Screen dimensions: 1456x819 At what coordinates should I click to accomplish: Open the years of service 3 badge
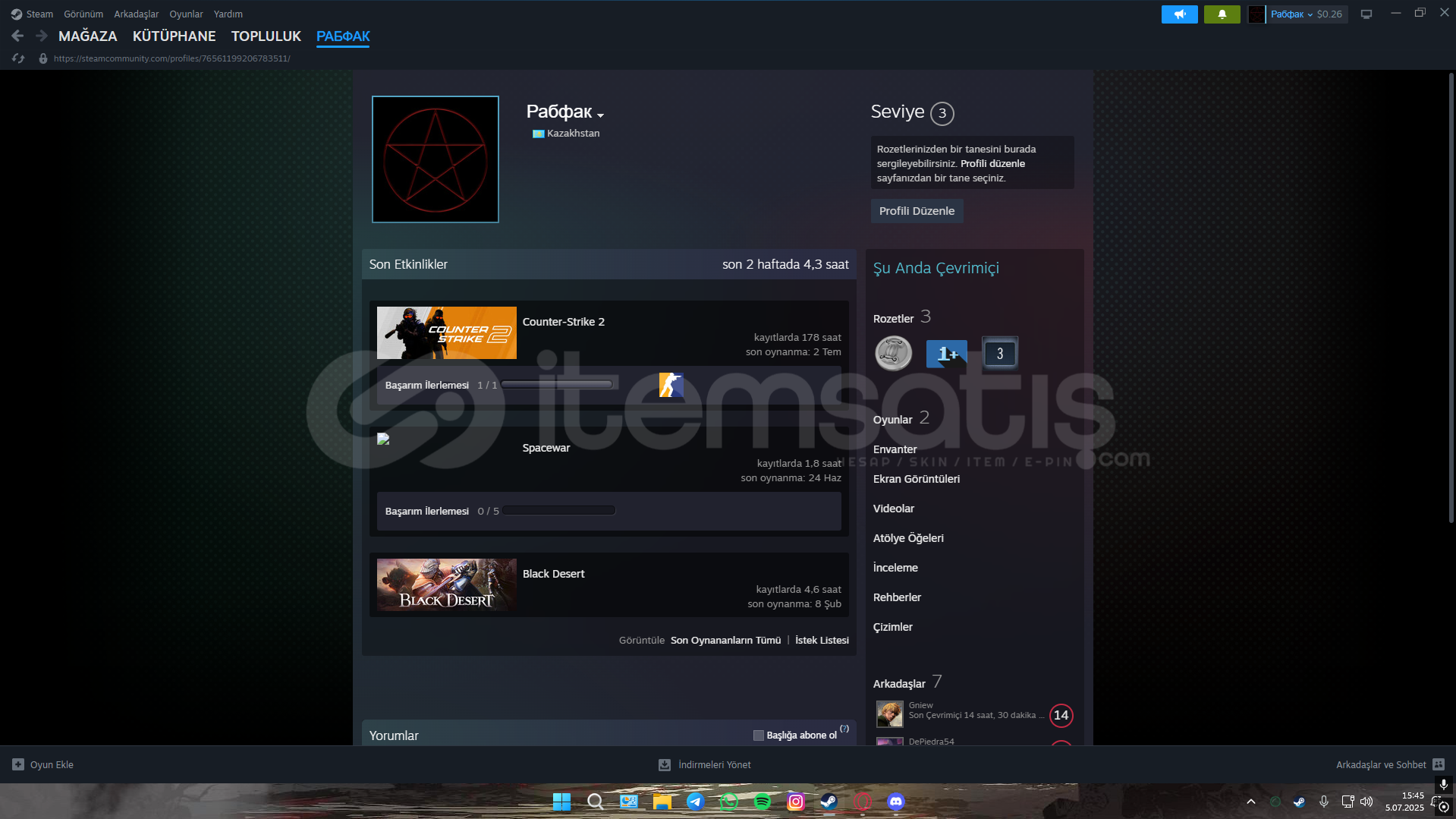click(x=999, y=353)
